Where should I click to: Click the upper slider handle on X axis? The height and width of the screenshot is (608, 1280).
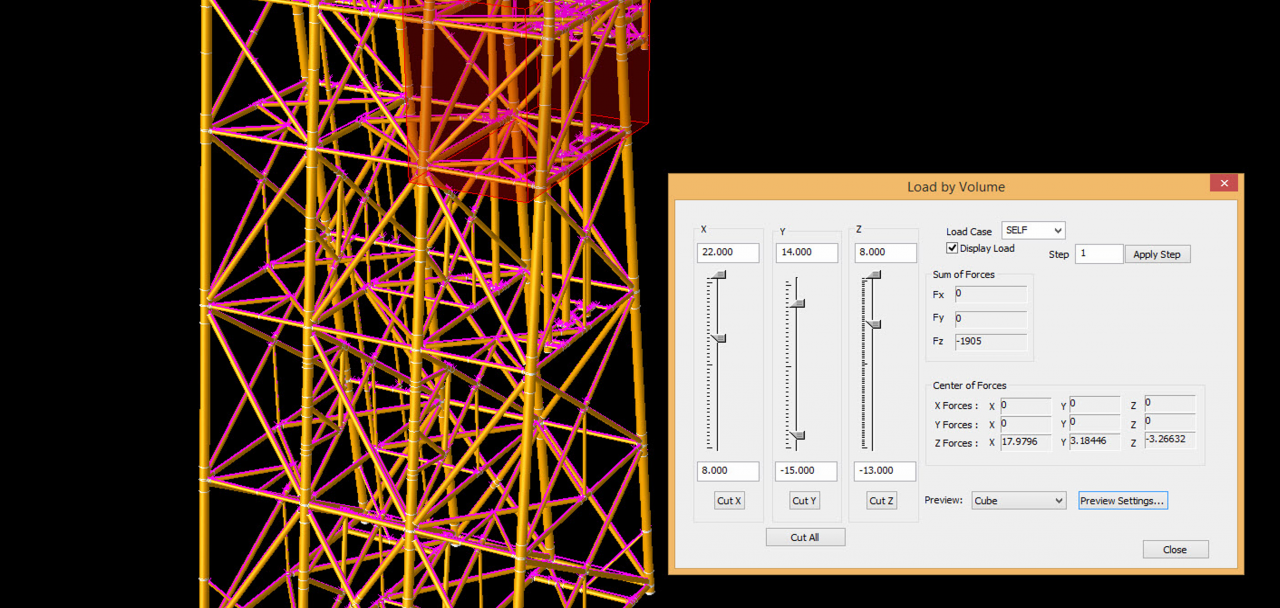coord(719,275)
